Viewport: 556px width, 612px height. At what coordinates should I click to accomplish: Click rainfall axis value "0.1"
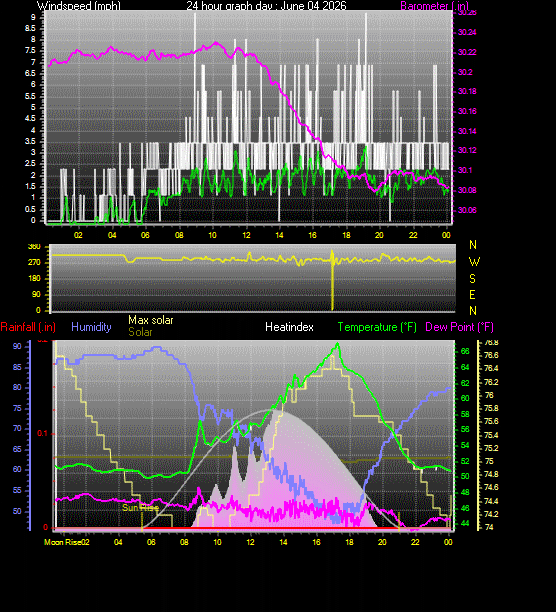tap(42, 433)
